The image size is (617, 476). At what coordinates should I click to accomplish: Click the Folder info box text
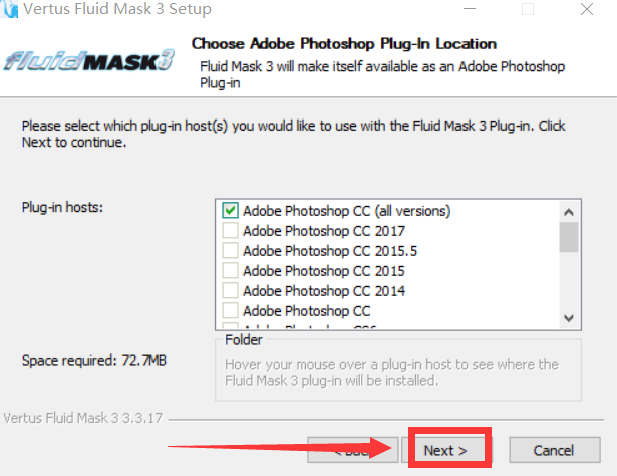coord(392,373)
